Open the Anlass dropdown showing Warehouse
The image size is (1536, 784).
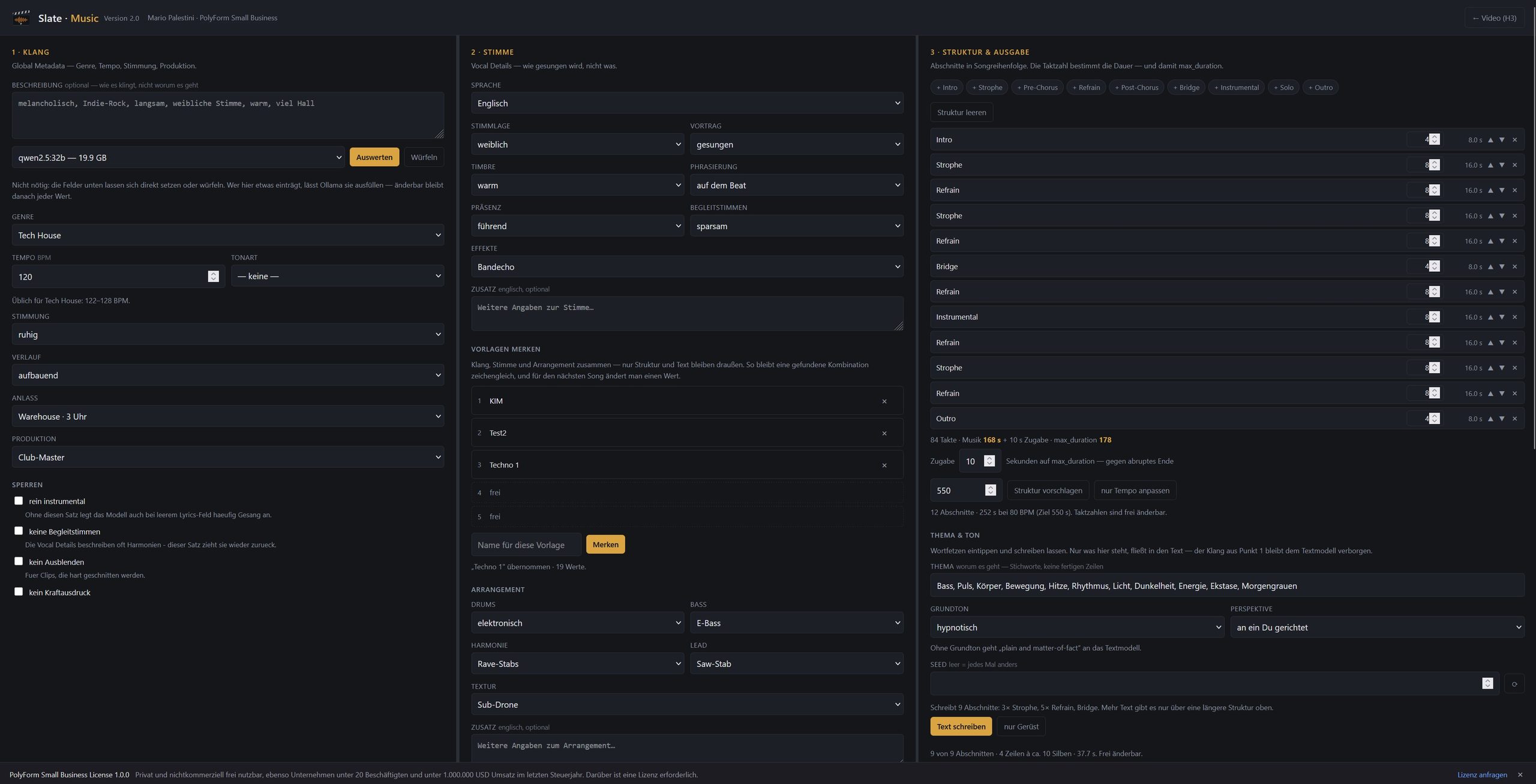(228, 416)
